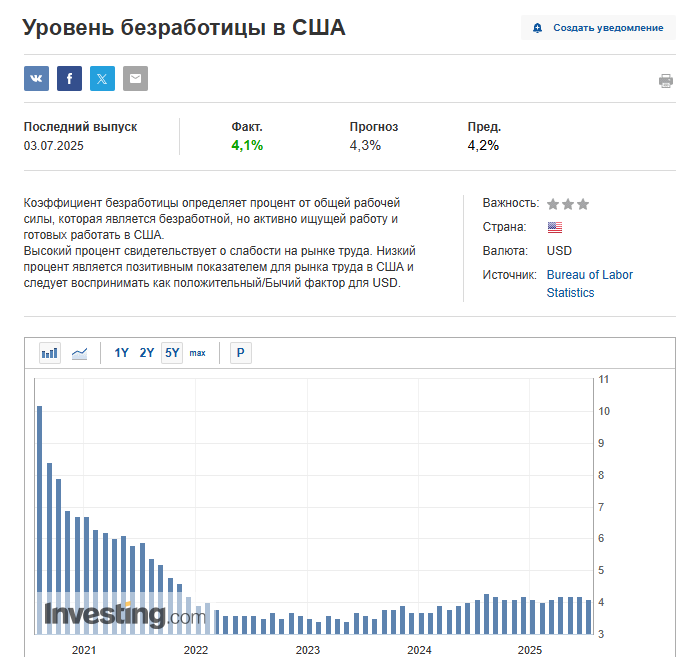This screenshot has width=680, height=657.
Task: Click the printer icon
Action: click(x=666, y=81)
